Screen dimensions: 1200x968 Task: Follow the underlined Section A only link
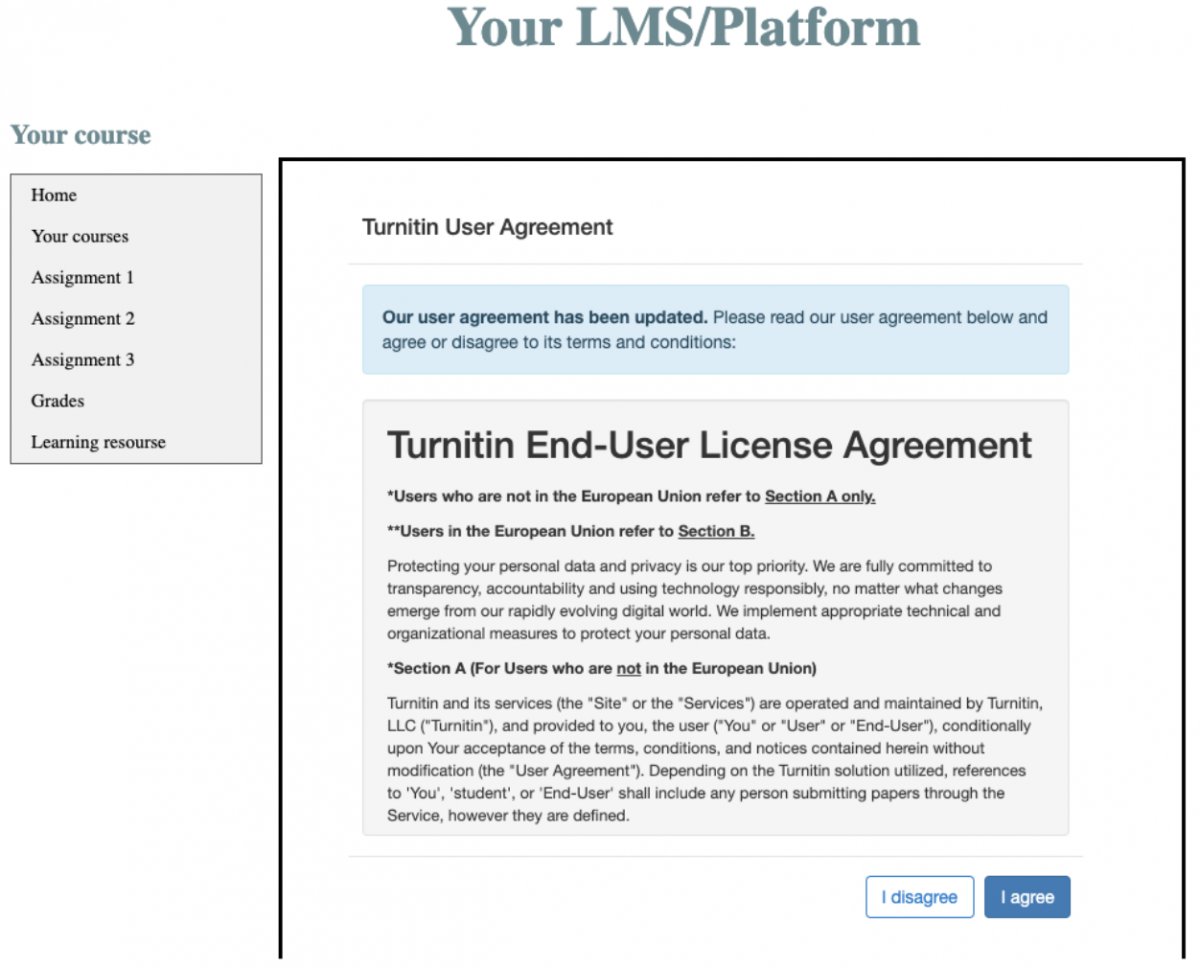point(820,496)
